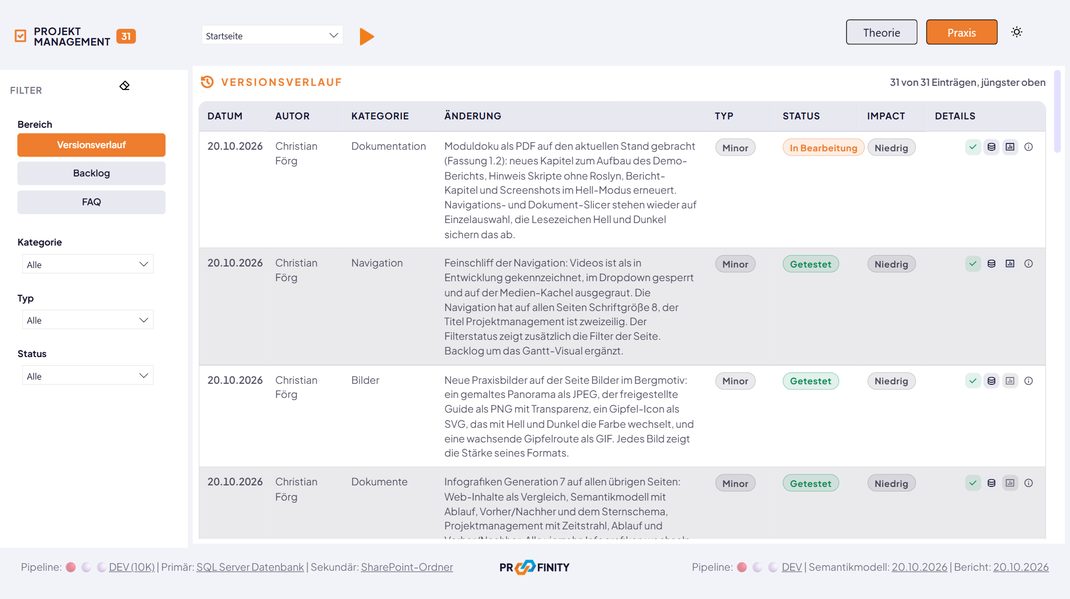Switch to the Praxis view
This screenshot has width=1070, height=599.
coord(961,32)
